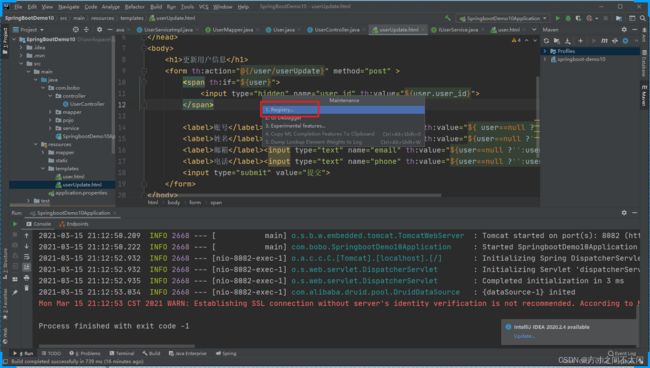Open SpringbootDemo10Application run configuration dropdown
Image resolution: width=650 pixels, height=368 pixels.
point(503,18)
